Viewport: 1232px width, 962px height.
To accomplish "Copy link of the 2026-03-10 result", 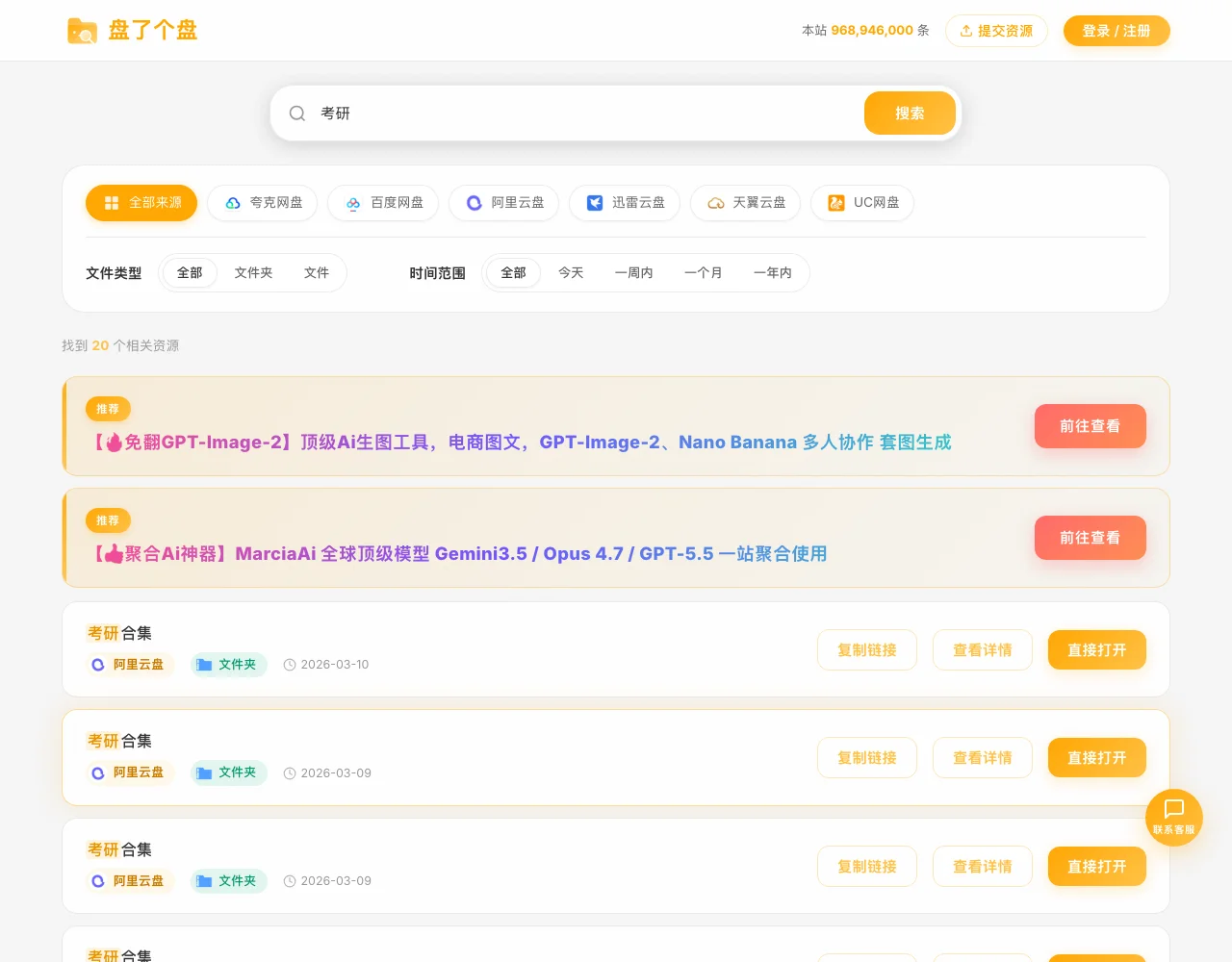I will [867, 650].
